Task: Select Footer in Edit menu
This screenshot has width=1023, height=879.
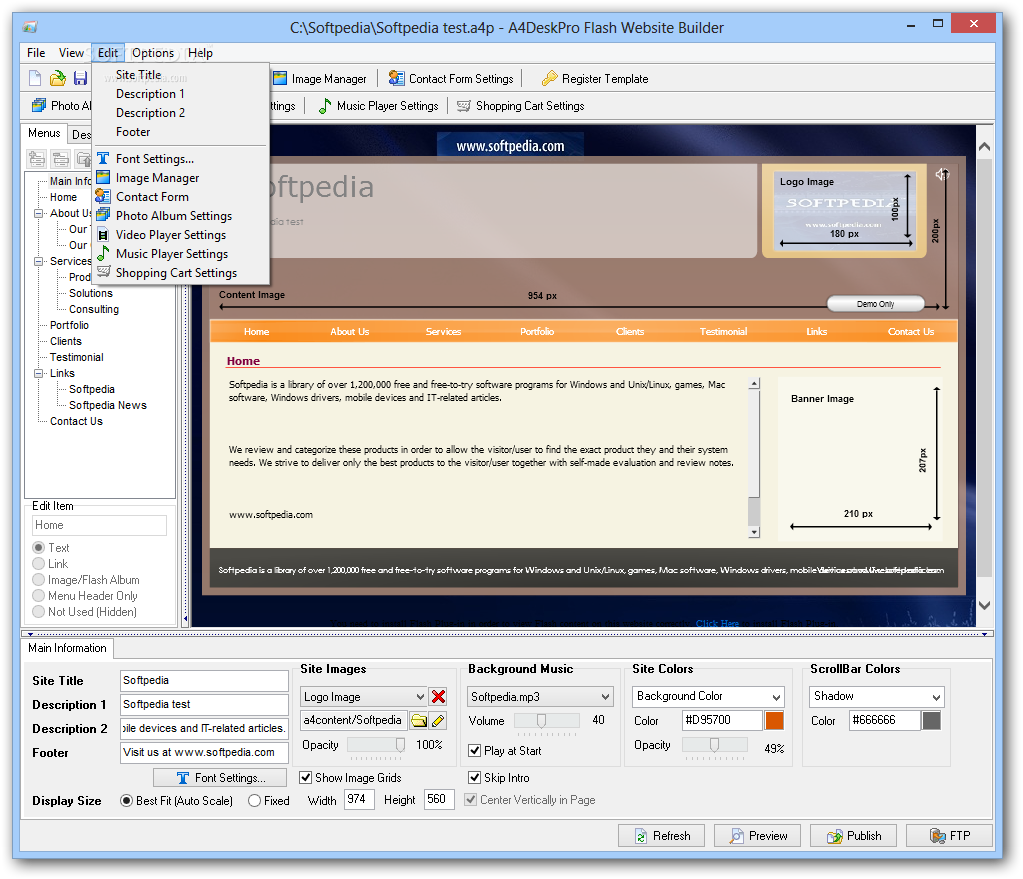Action: tap(181, 132)
